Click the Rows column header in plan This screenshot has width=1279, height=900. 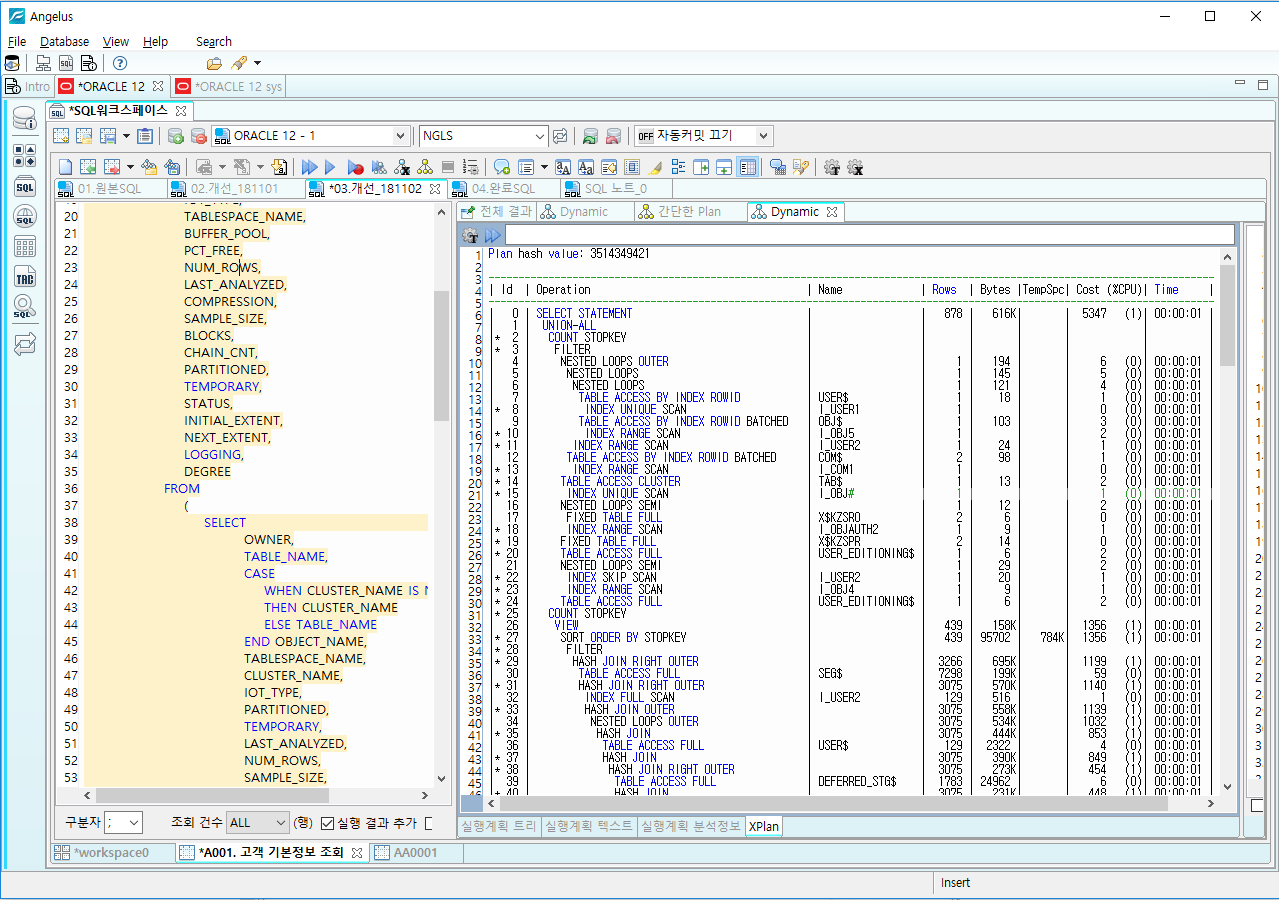(944, 290)
